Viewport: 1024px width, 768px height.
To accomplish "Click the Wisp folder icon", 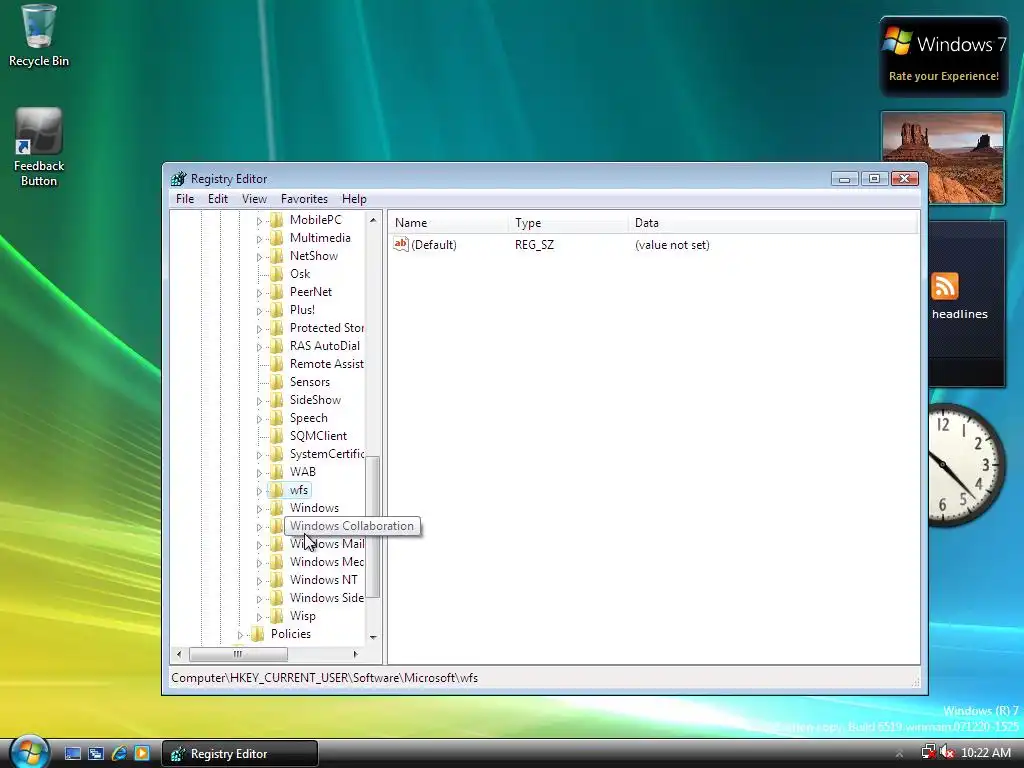I will (277, 615).
